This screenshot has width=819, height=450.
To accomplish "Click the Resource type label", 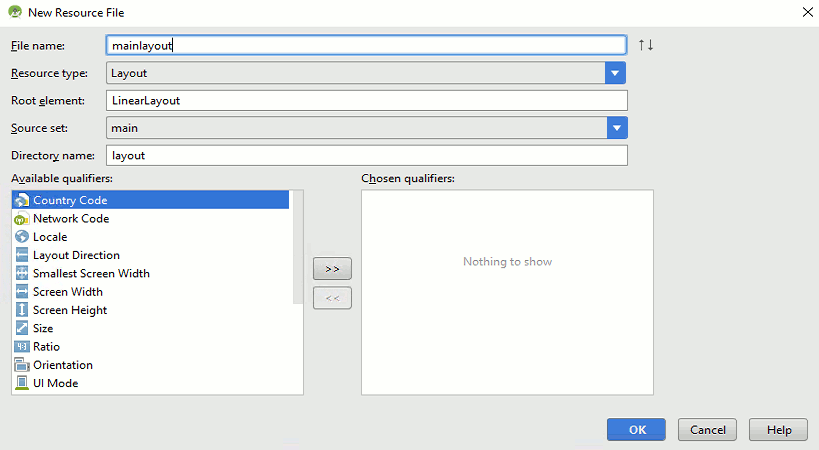I will (x=49, y=74).
